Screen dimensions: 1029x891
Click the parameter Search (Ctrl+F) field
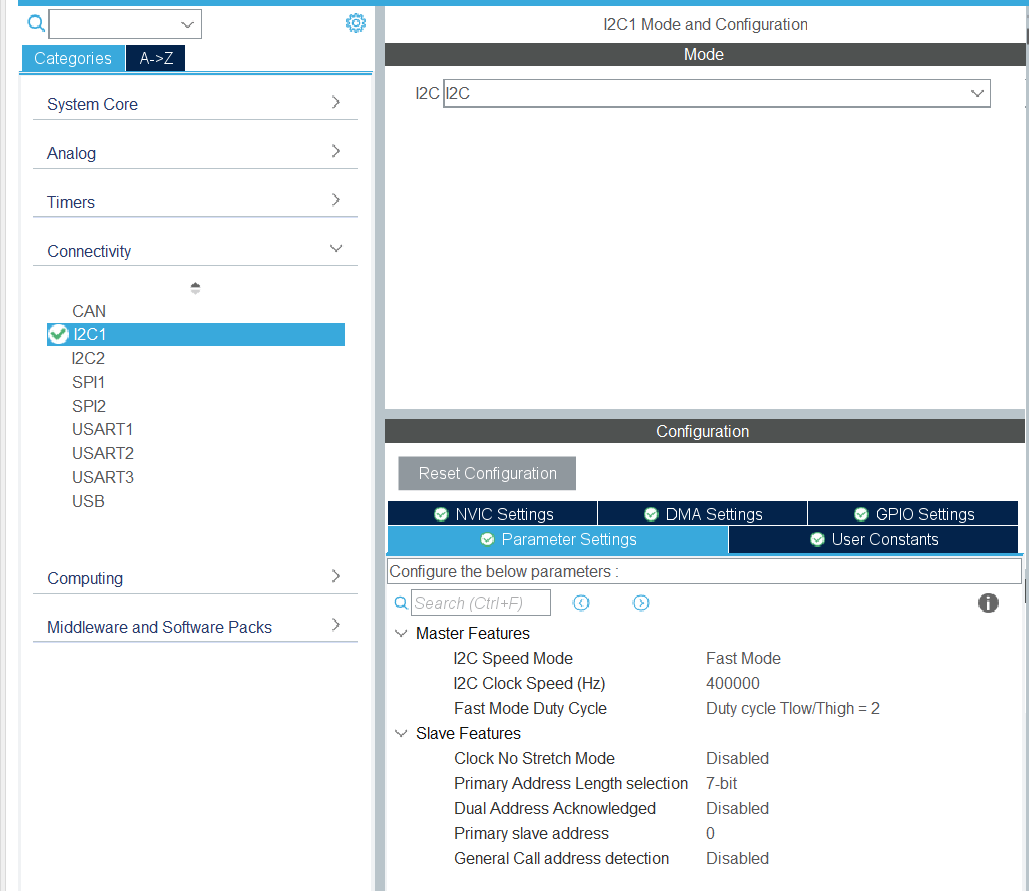pos(480,602)
